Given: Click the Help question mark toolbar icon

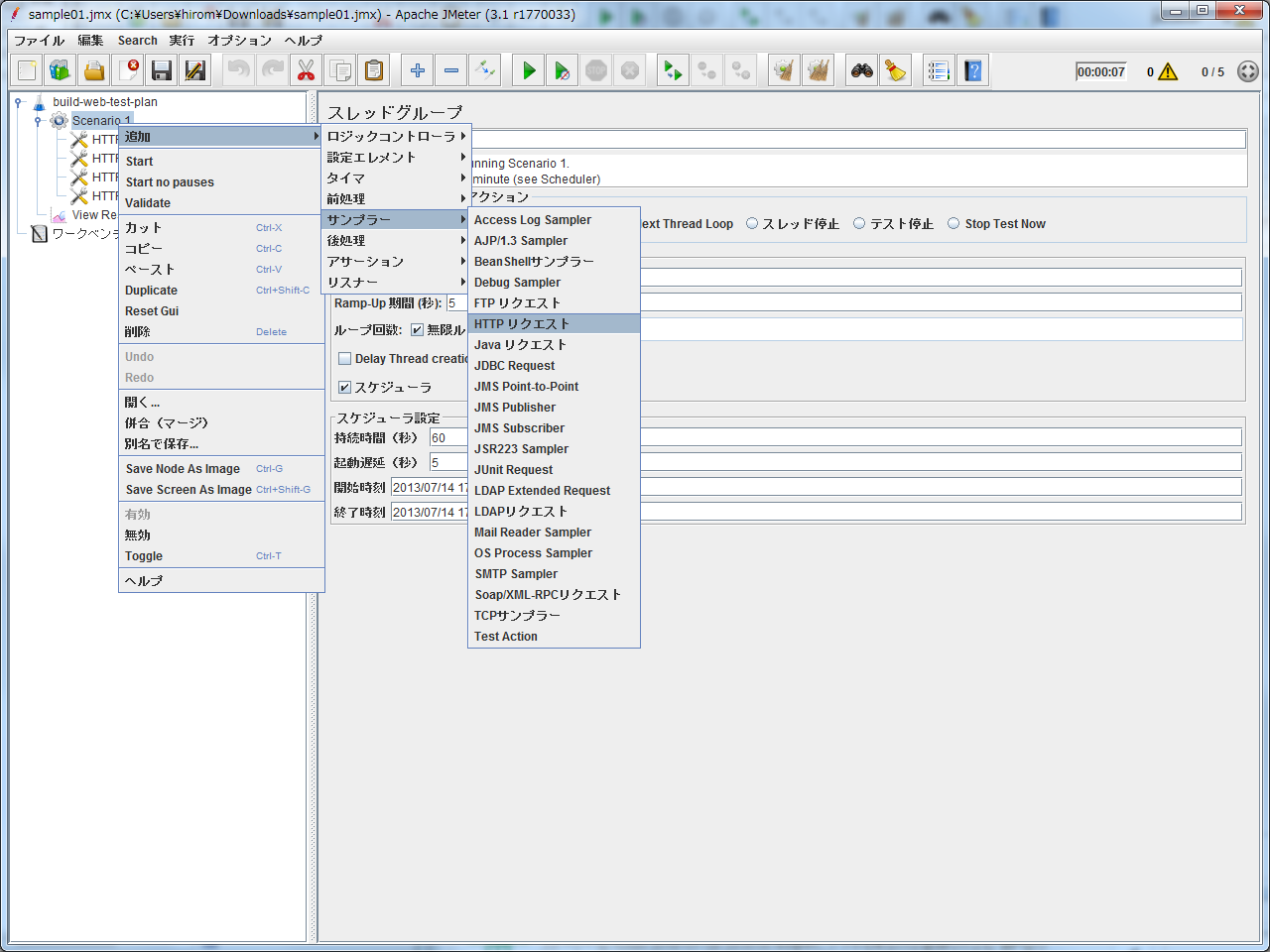Looking at the screenshot, I should coord(972,70).
